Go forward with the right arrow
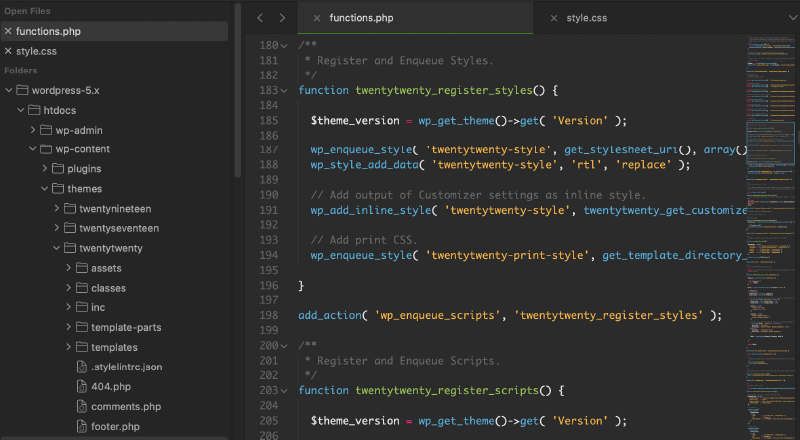This screenshot has width=800, height=440. [282, 18]
